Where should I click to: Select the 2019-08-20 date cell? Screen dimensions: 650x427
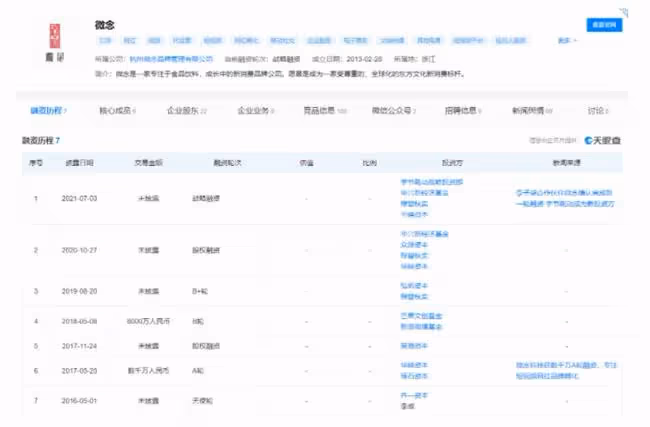79,291
